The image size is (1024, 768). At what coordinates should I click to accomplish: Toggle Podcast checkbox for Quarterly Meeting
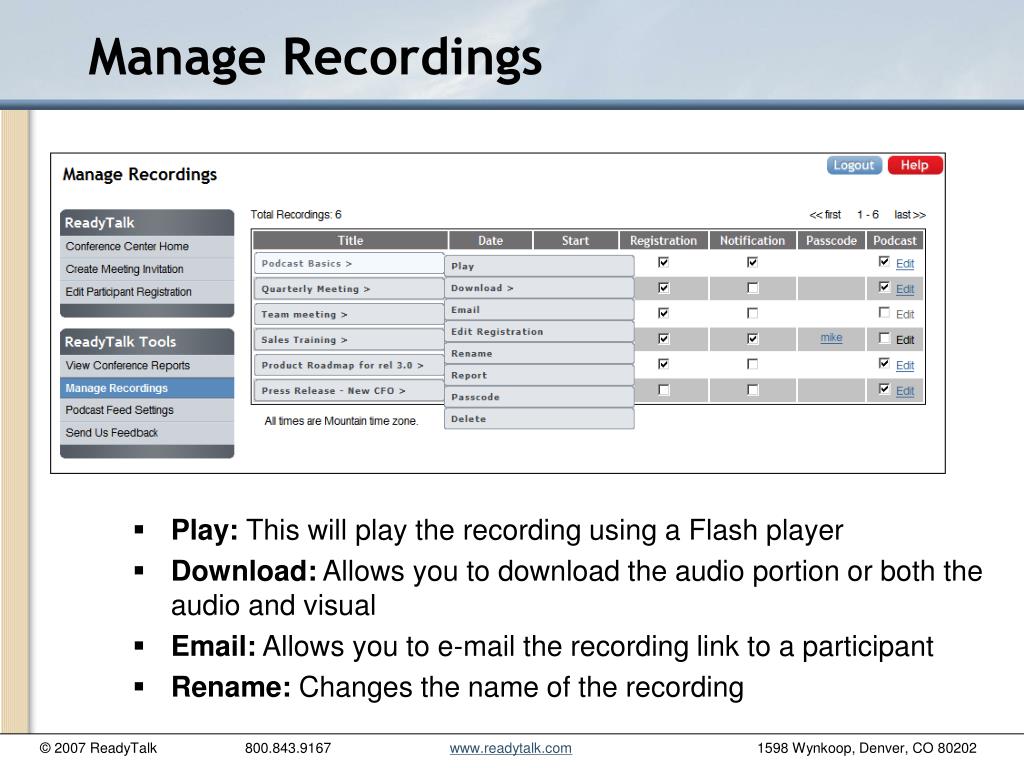pyautogui.click(x=884, y=287)
